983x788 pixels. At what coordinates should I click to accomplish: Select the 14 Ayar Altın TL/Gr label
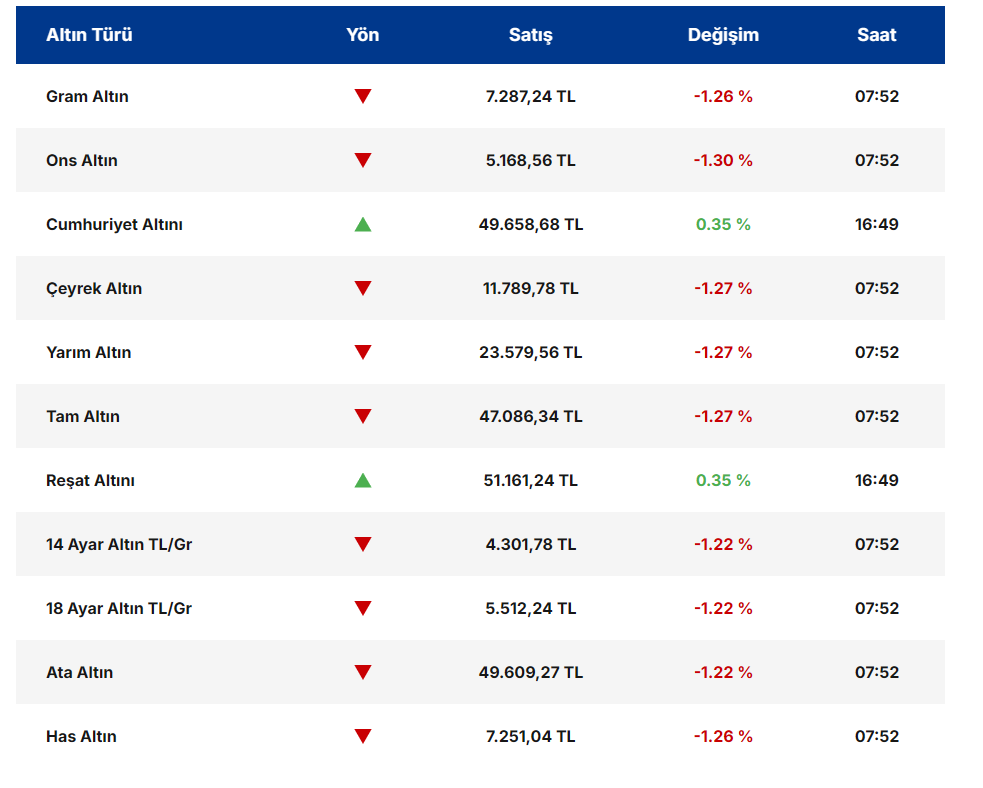(119, 544)
